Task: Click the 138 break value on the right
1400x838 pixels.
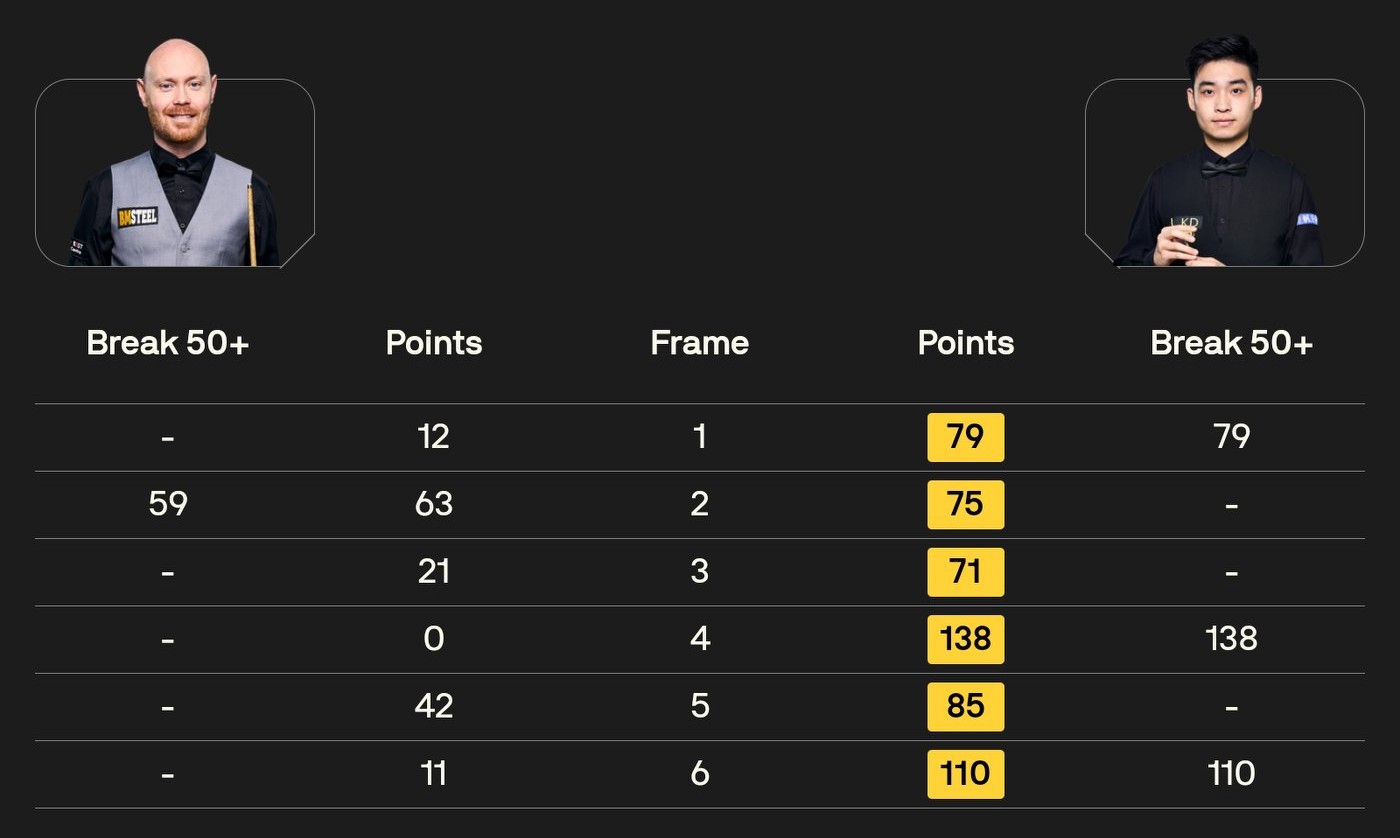Action: [x=1231, y=639]
